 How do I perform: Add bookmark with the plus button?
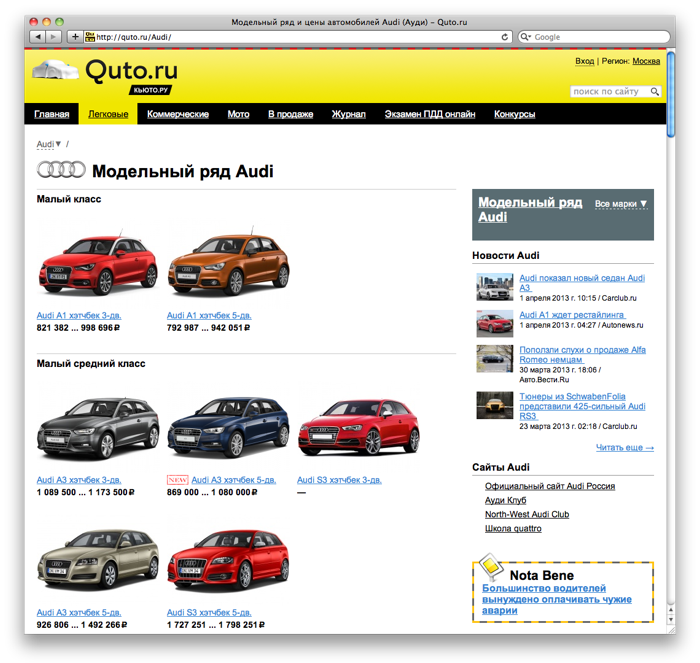click(75, 37)
